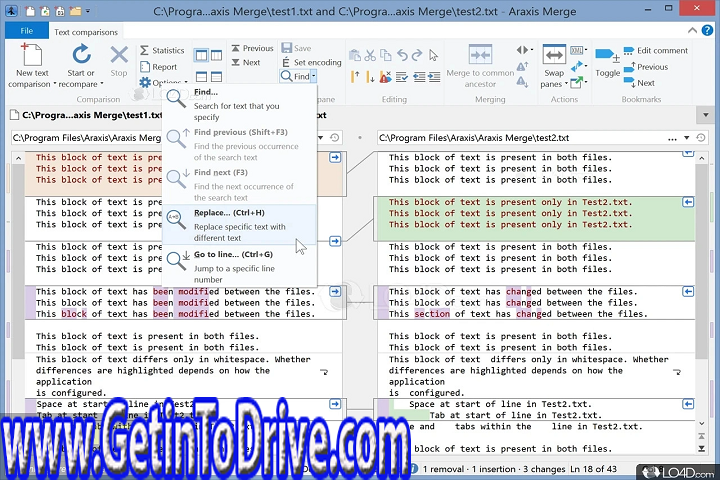
Task: Click the Edit comment bookmark button
Action: [656, 51]
